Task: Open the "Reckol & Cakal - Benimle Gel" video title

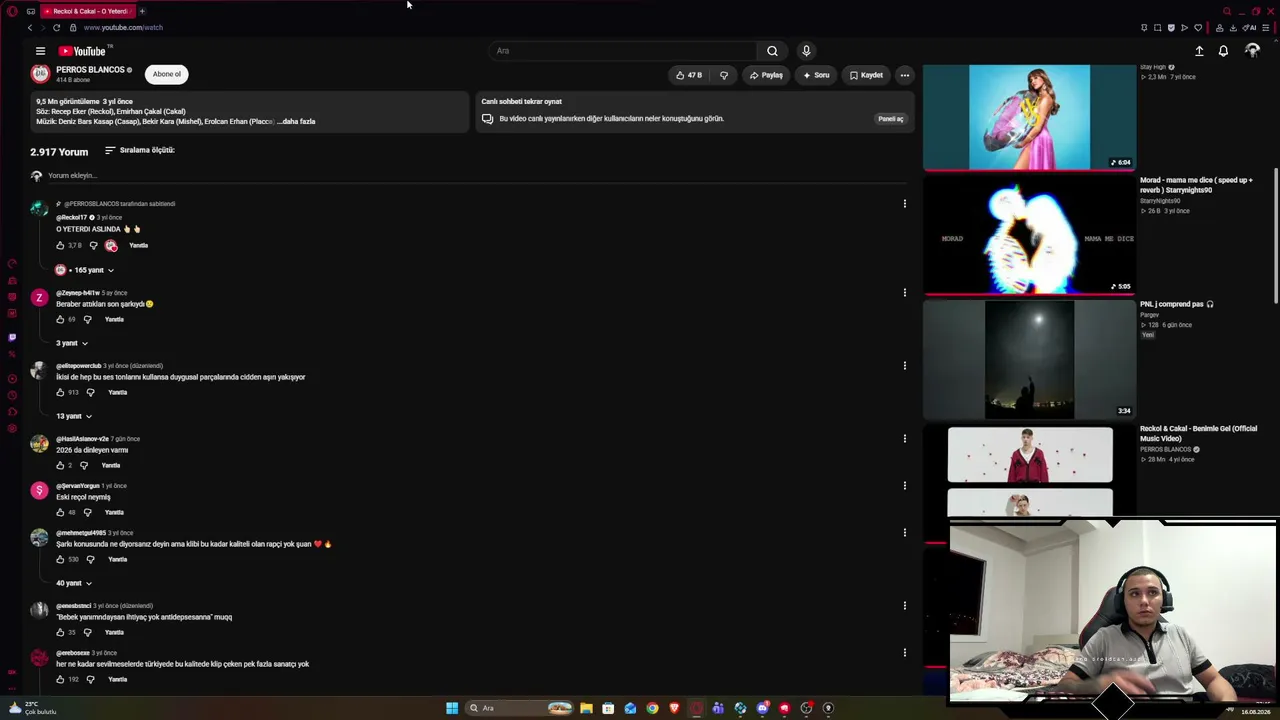Action: click(x=1198, y=434)
